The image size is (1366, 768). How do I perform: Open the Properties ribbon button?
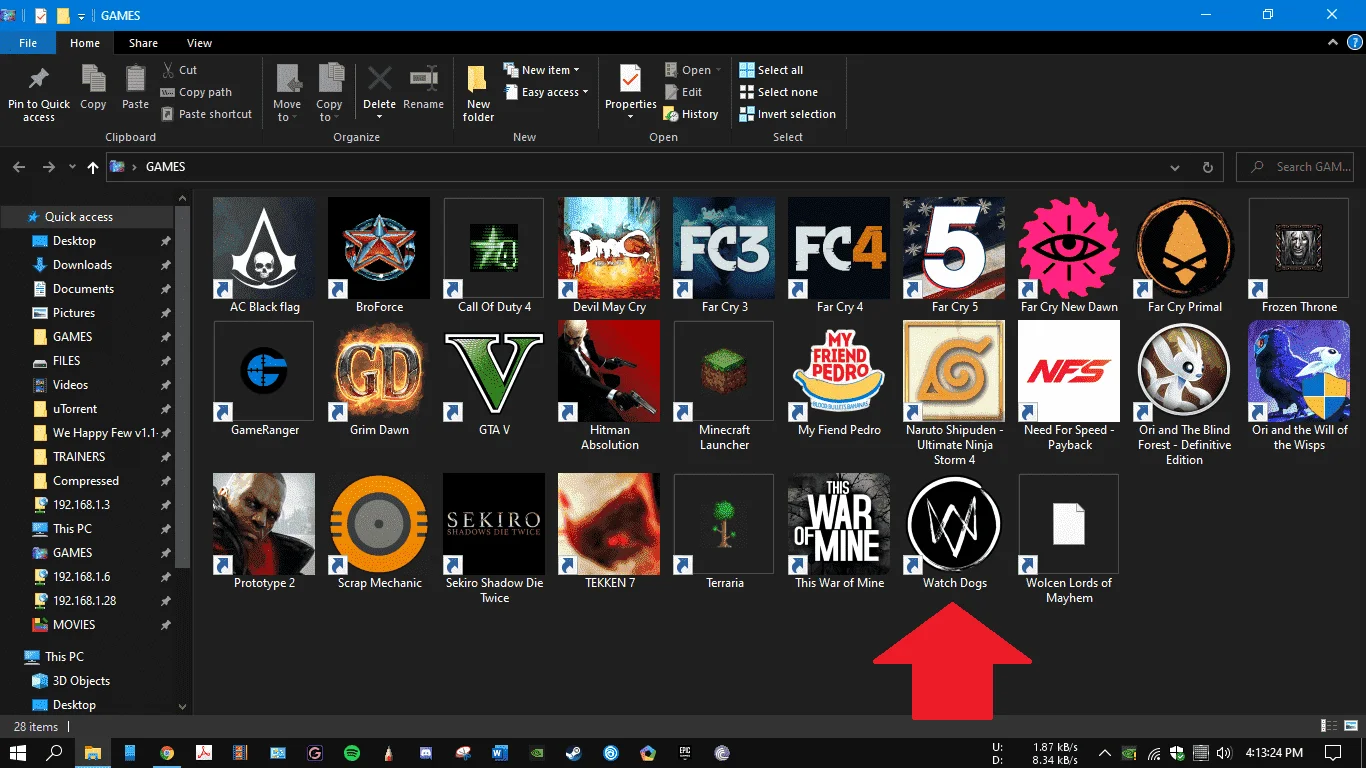[631, 94]
